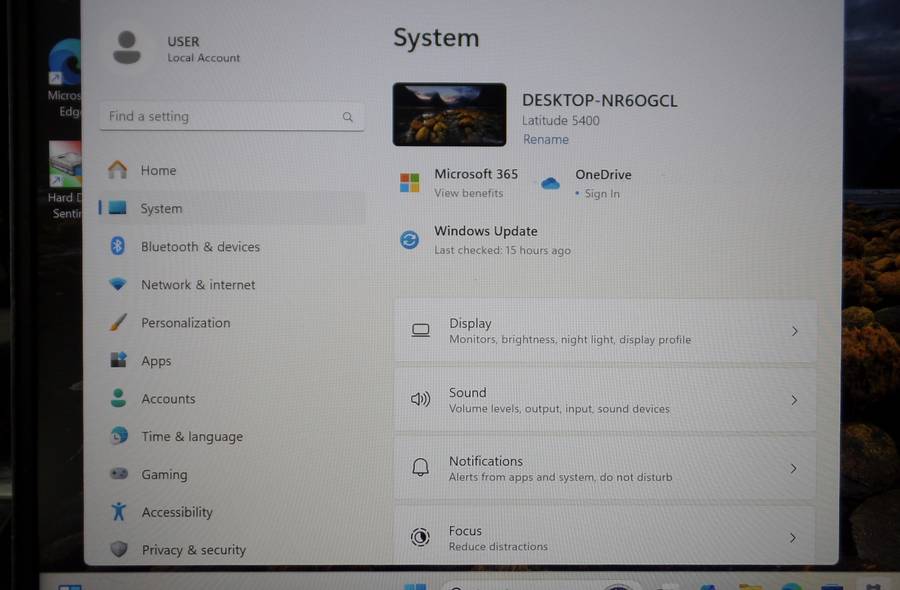Click the desktop wallpaper thumbnail image

click(x=448, y=113)
